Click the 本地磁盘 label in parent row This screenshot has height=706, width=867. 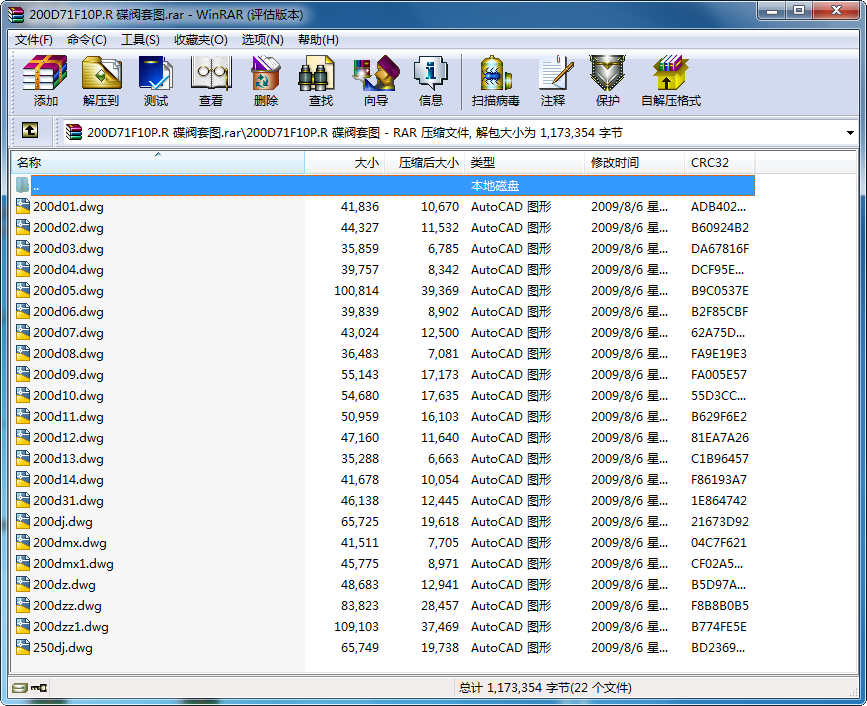click(x=495, y=186)
